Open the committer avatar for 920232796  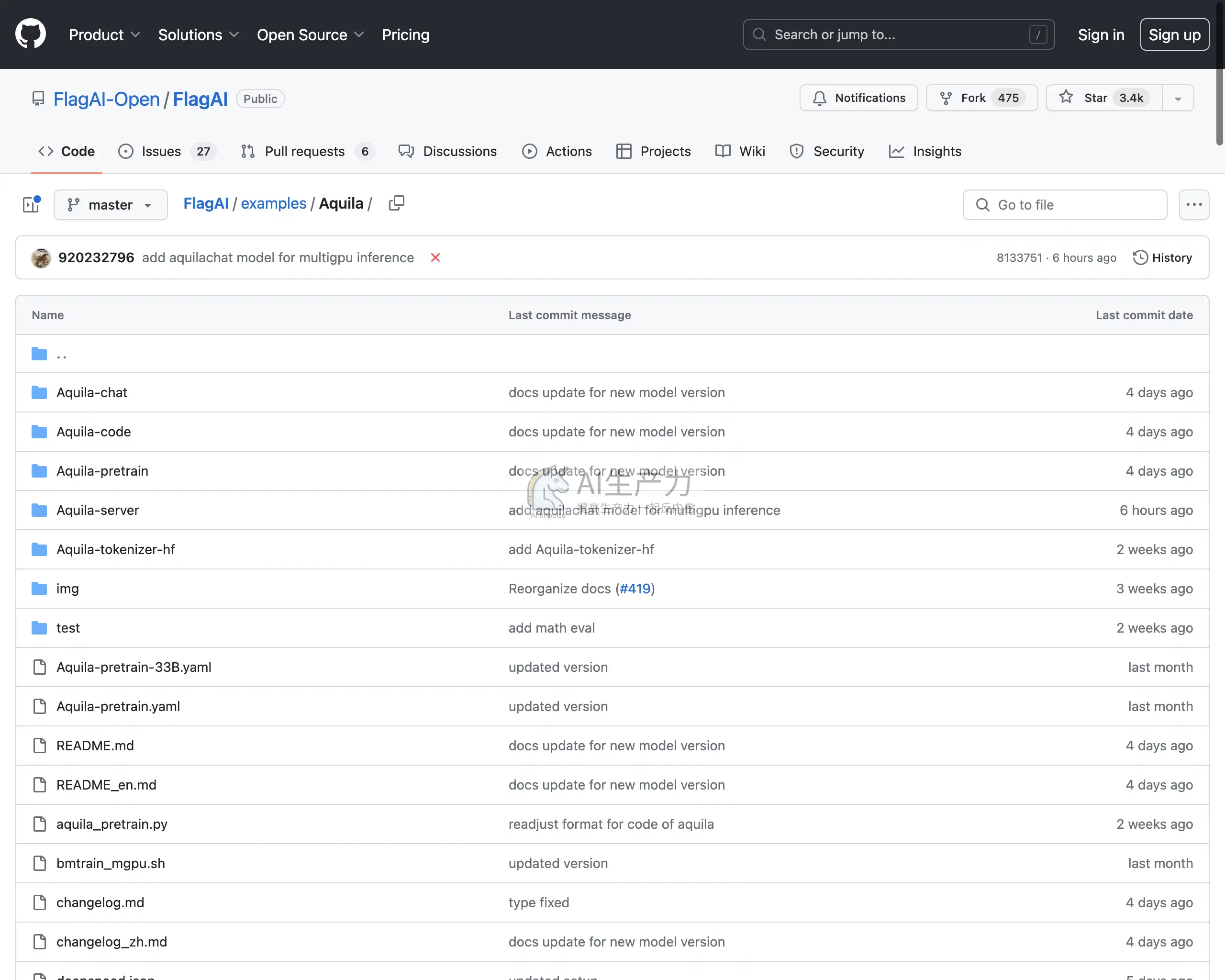pos(41,257)
